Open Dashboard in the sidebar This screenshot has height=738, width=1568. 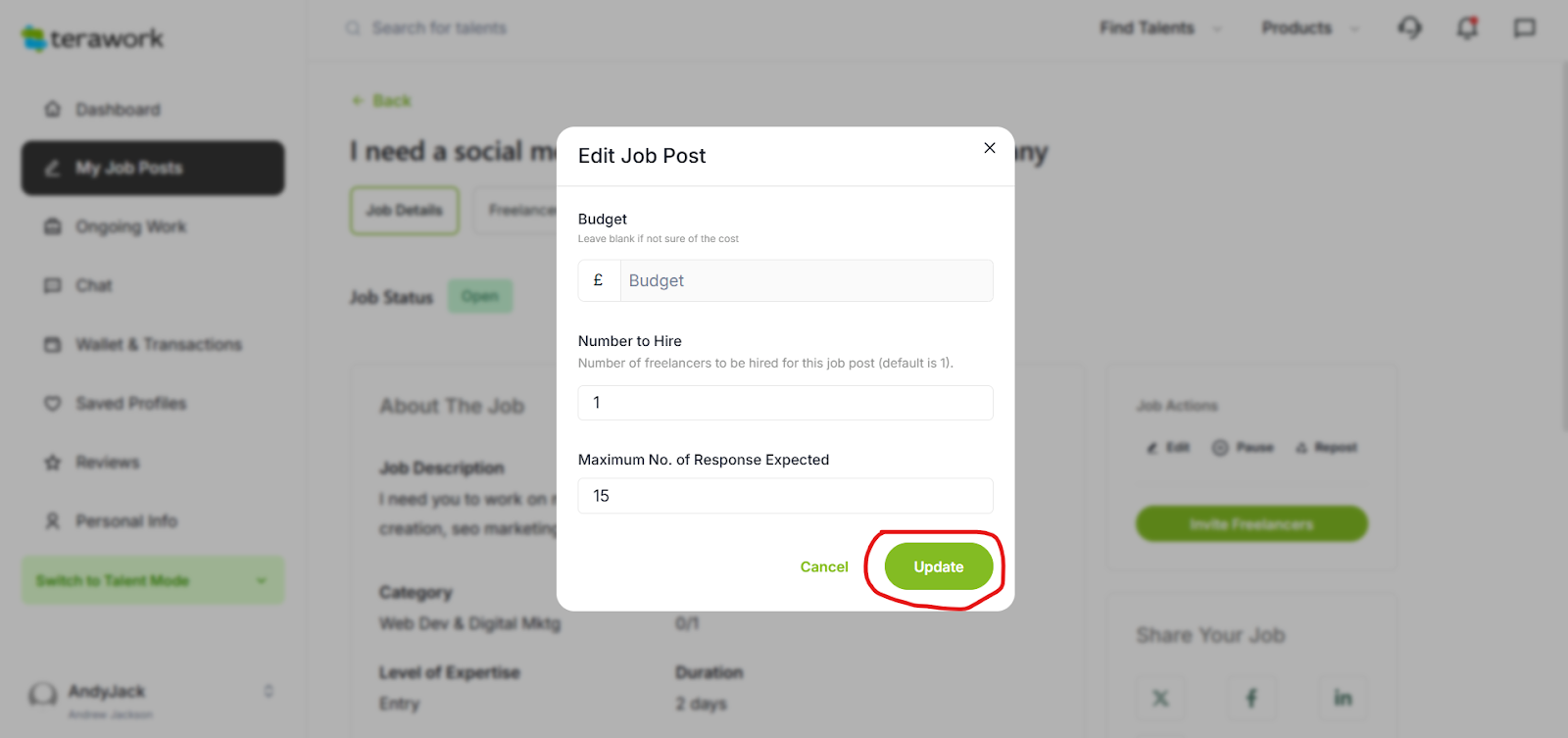coord(118,109)
